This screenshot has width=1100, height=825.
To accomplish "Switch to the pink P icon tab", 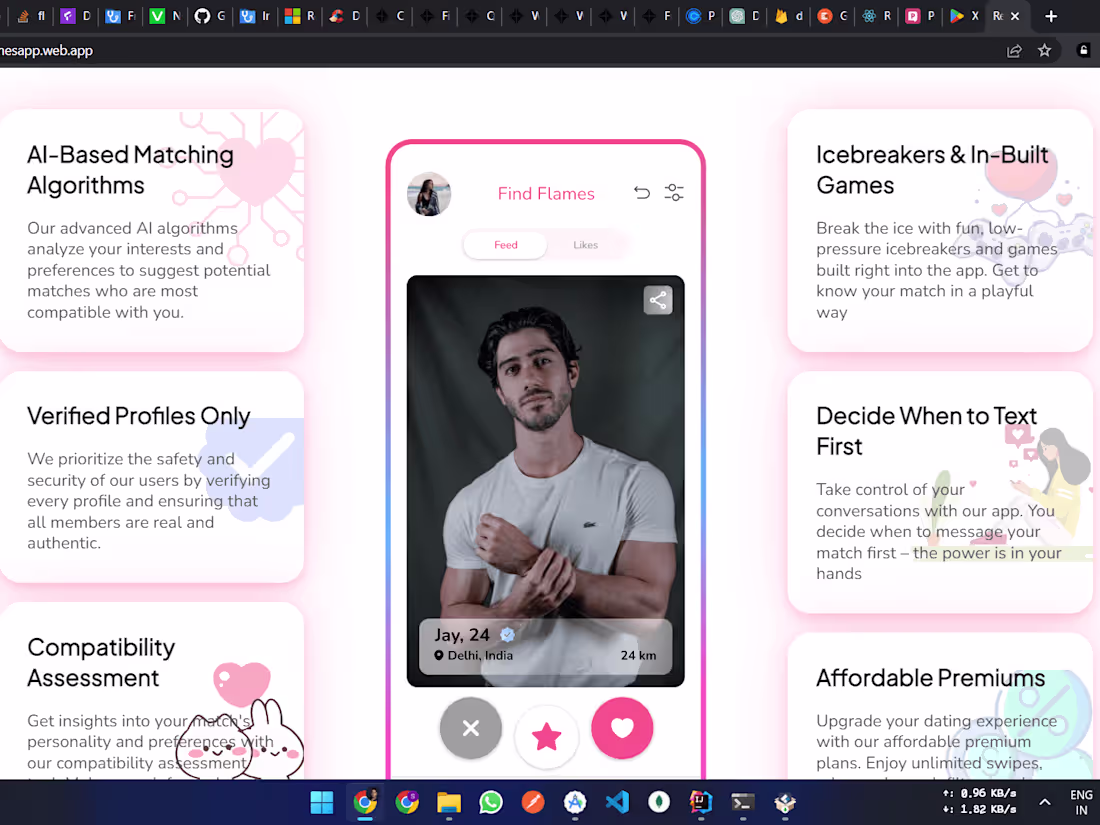I will (920, 16).
